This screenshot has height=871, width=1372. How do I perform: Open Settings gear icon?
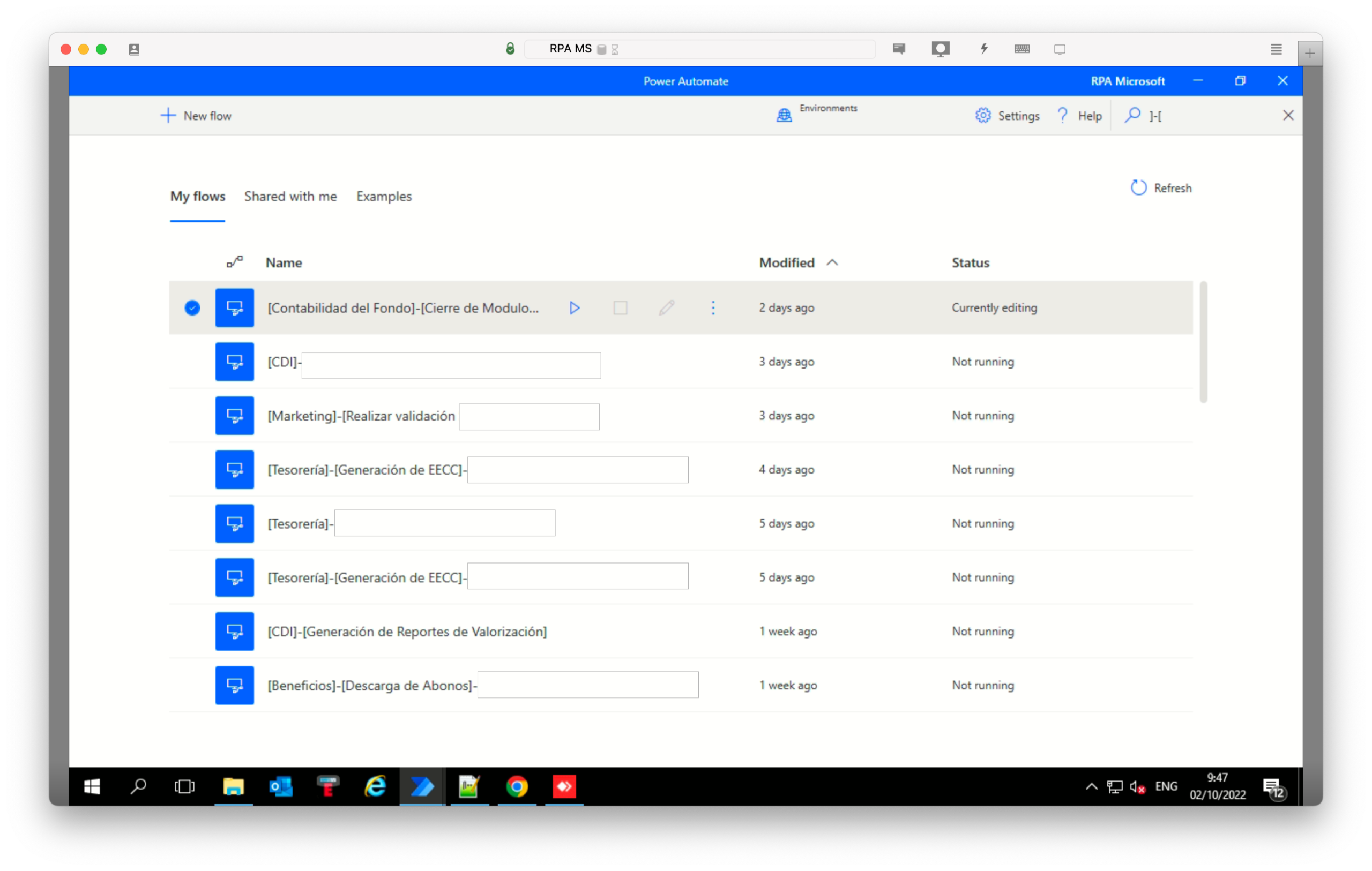(x=983, y=116)
